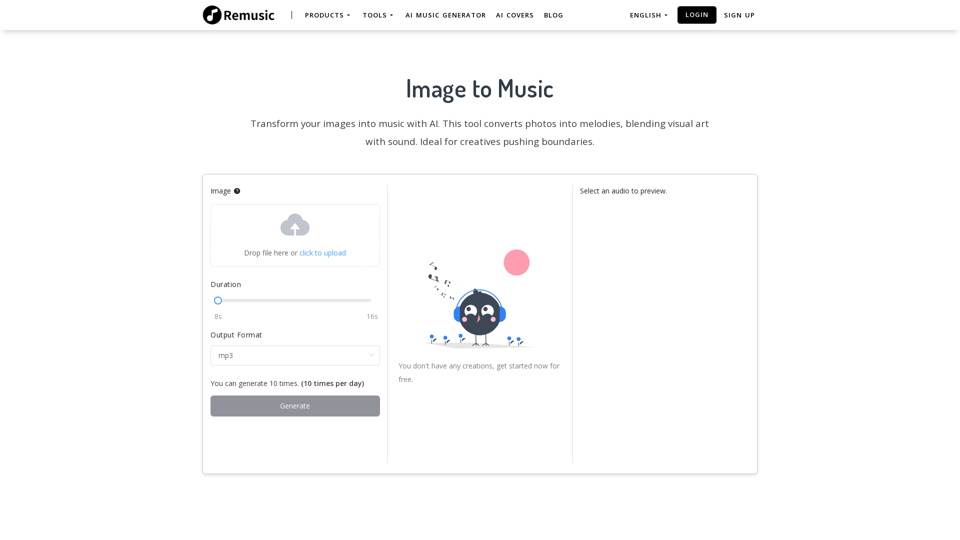Open the Tools dropdown menu
The image size is (960, 540).
[377, 15]
